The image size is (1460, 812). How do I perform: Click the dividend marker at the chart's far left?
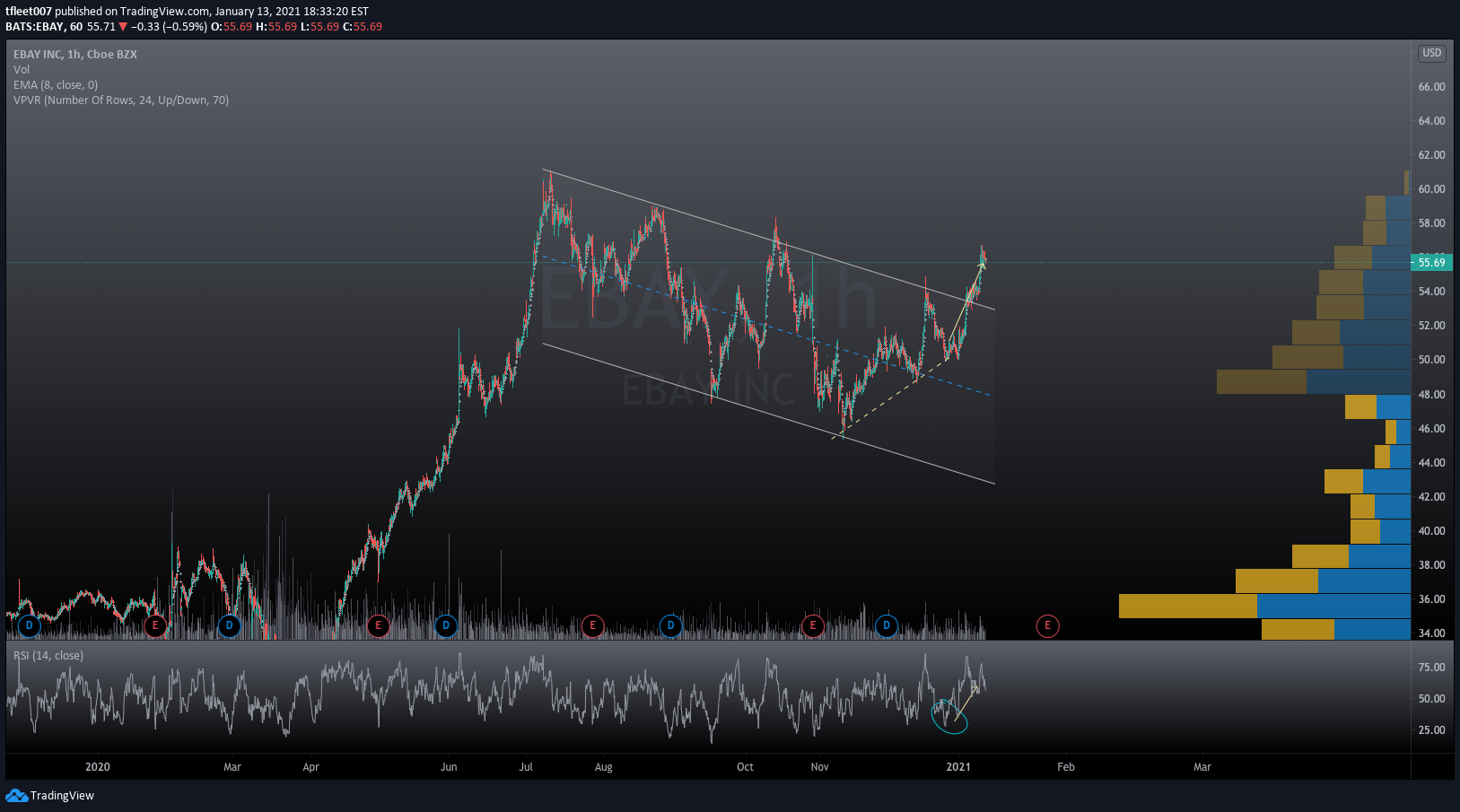[x=30, y=625]
